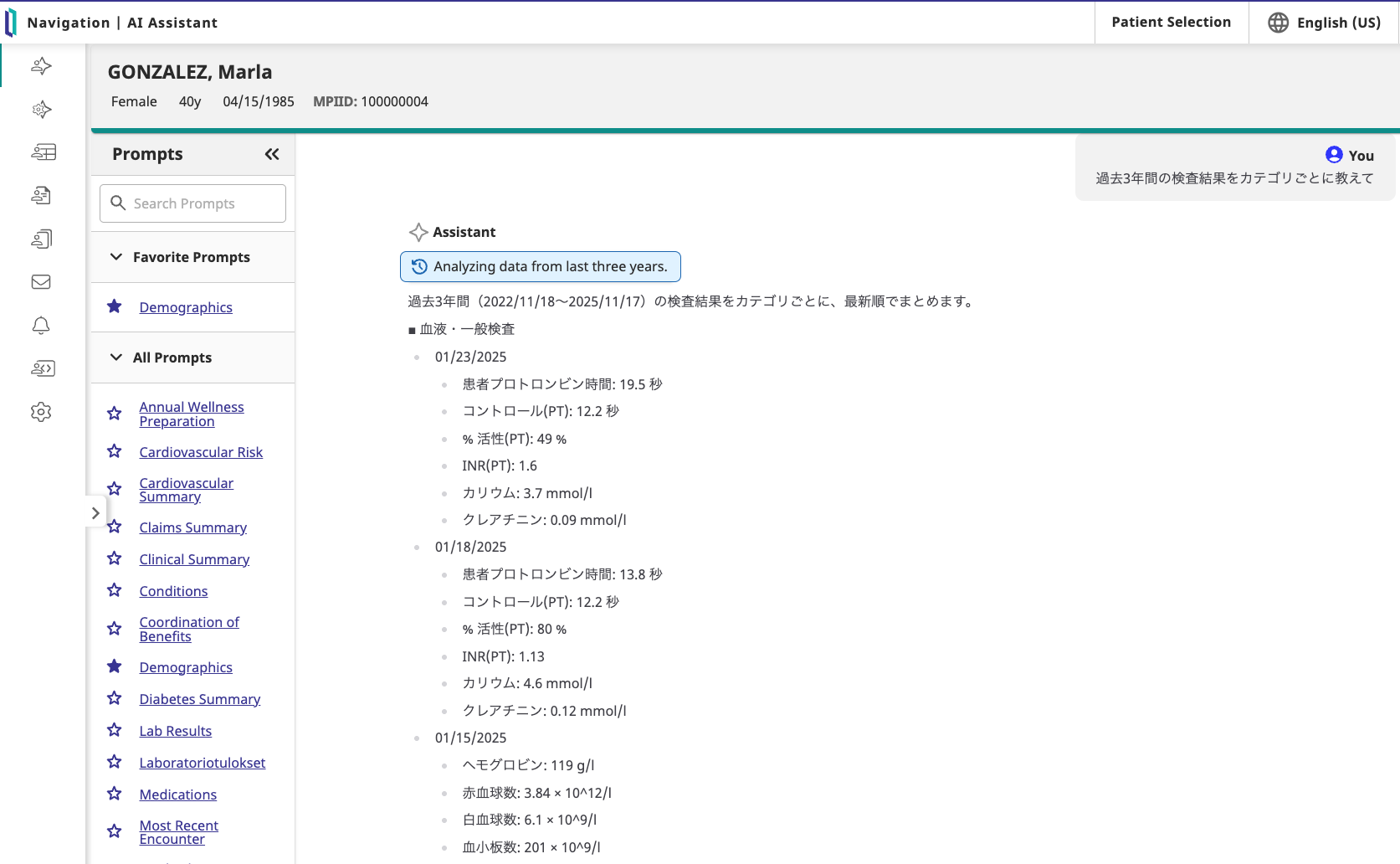Select the AI automation sparkle-gear icon
The height and width of the screenshot is (864, 1400).
coord(41,110)
